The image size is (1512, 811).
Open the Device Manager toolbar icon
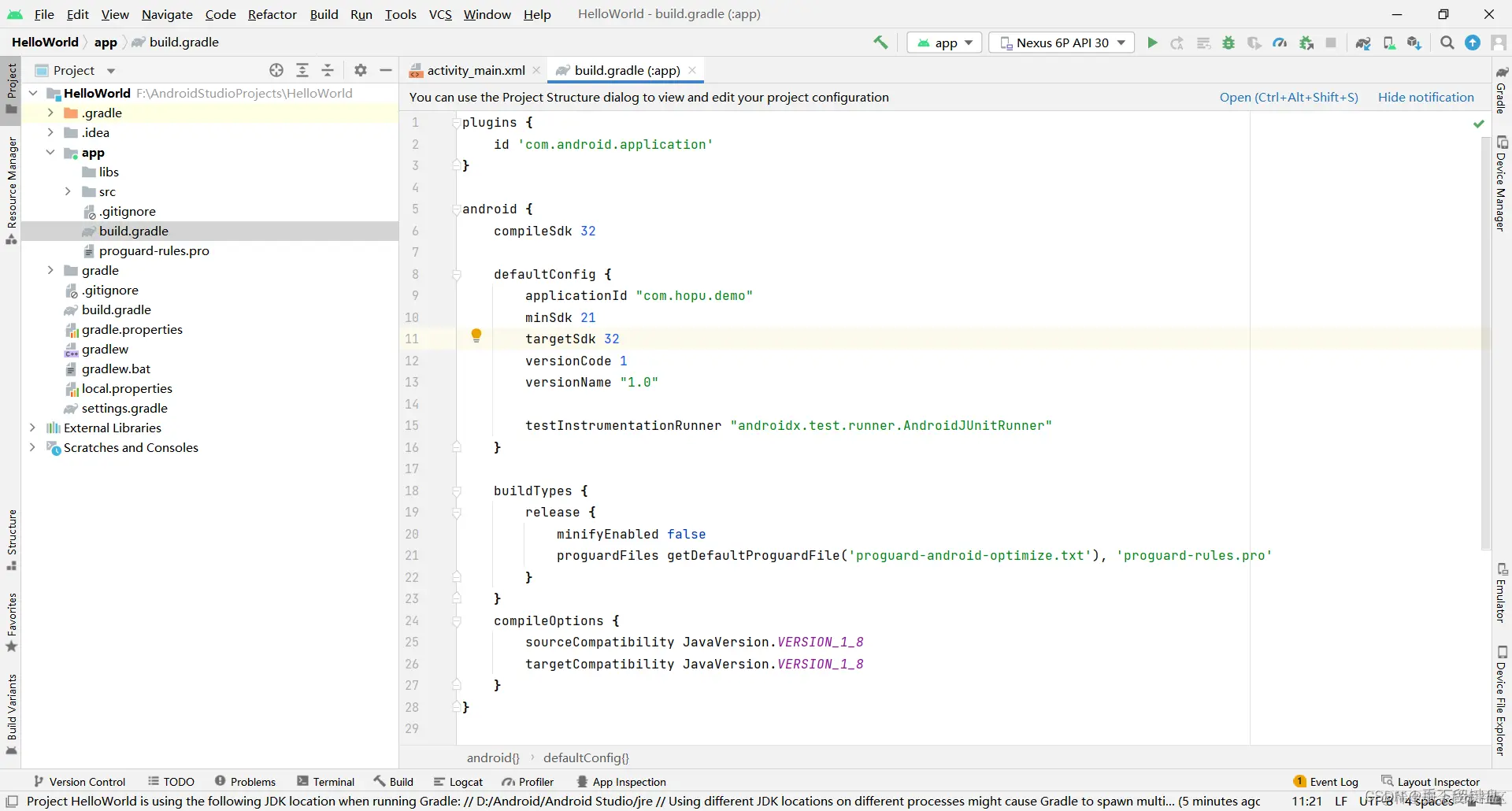1389,43
